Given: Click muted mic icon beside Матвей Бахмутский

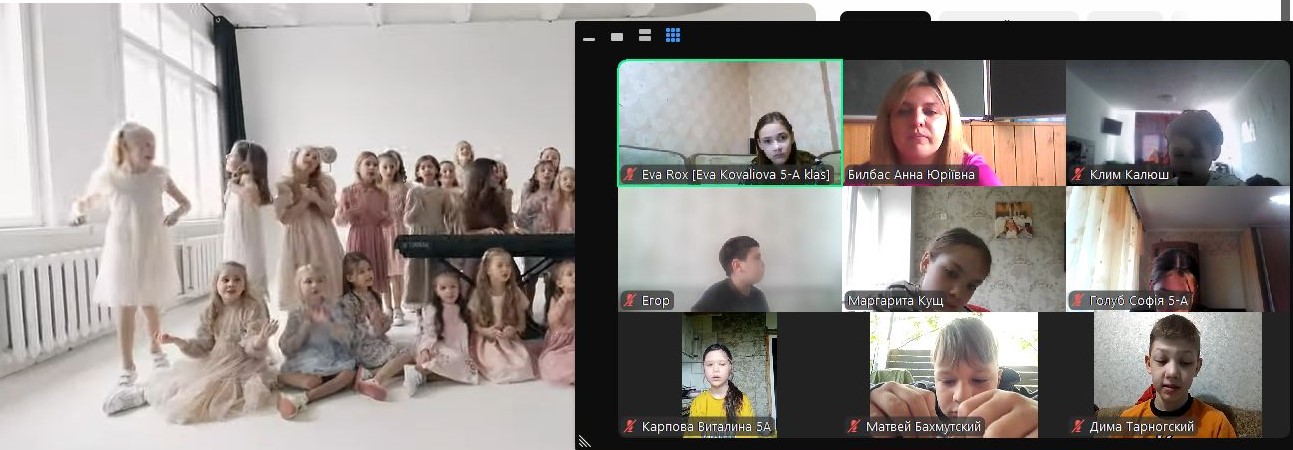Looking at the screenshot, I should pyautogui.click(x=854, y=426).
